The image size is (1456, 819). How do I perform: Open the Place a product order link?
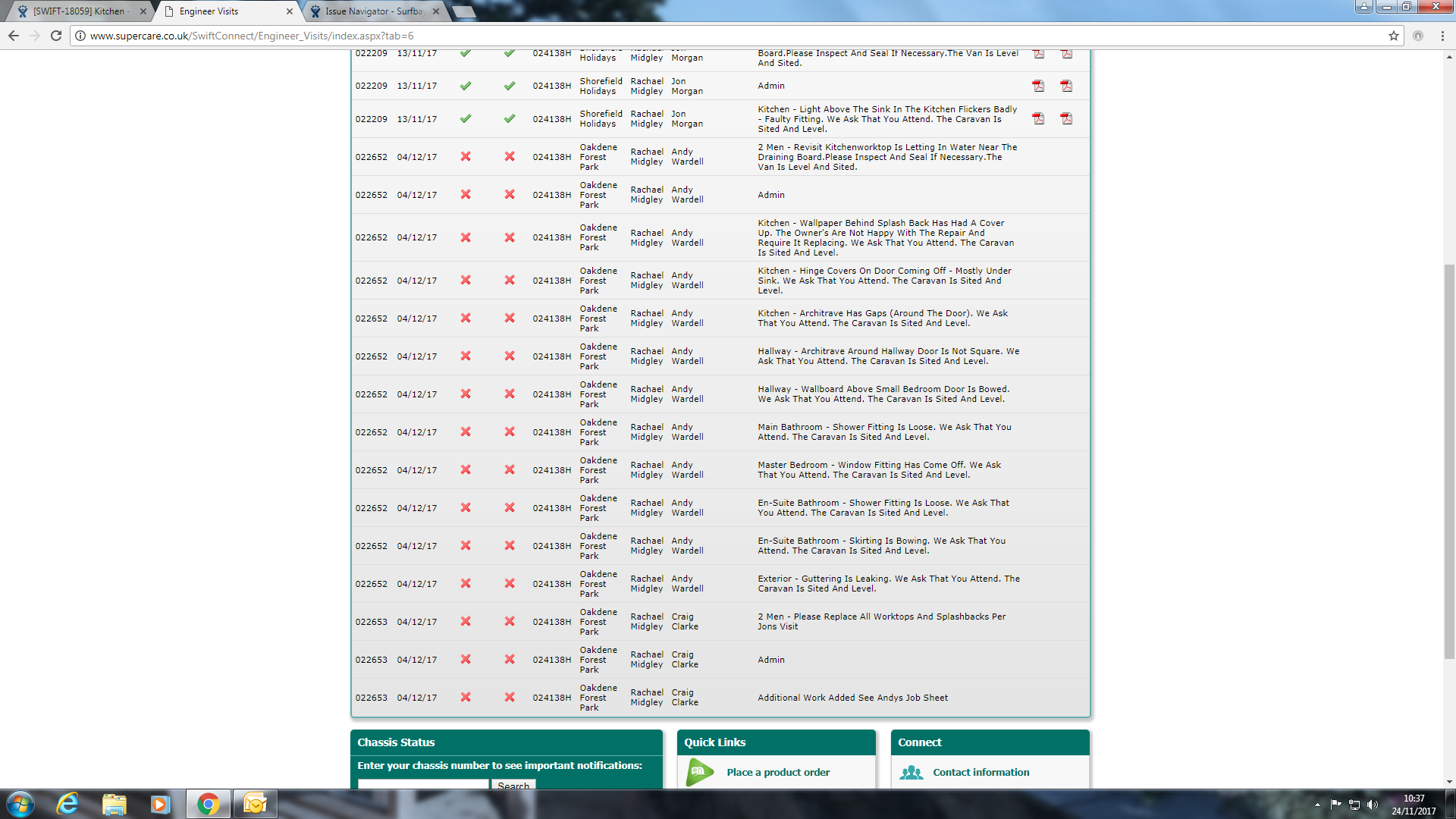pyautogui.click(x=778, y=772)
